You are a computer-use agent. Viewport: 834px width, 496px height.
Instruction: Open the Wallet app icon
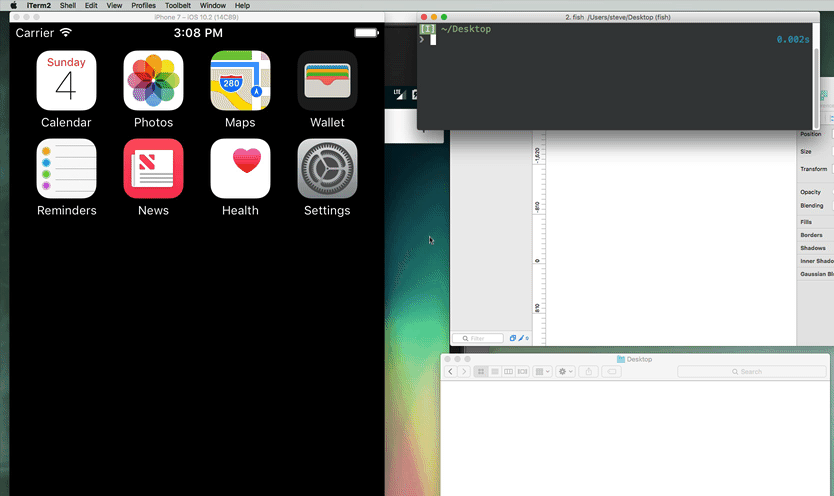click(x=327, y=81)
